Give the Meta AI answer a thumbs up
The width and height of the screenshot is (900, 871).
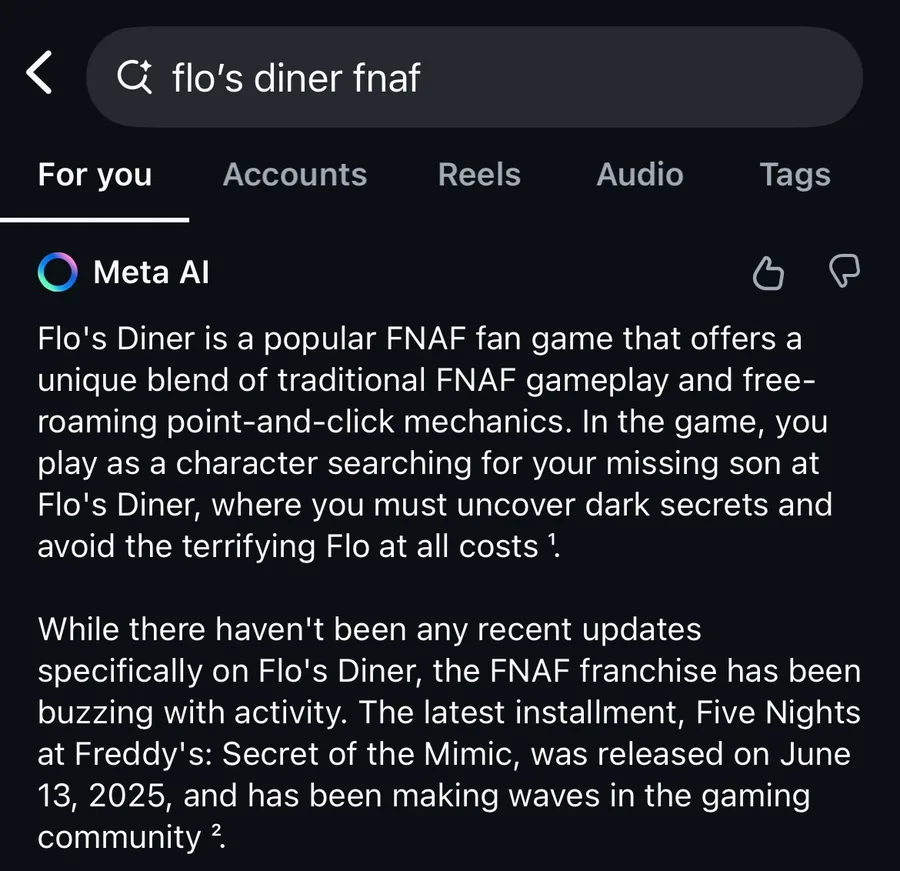tap(768, 272)
